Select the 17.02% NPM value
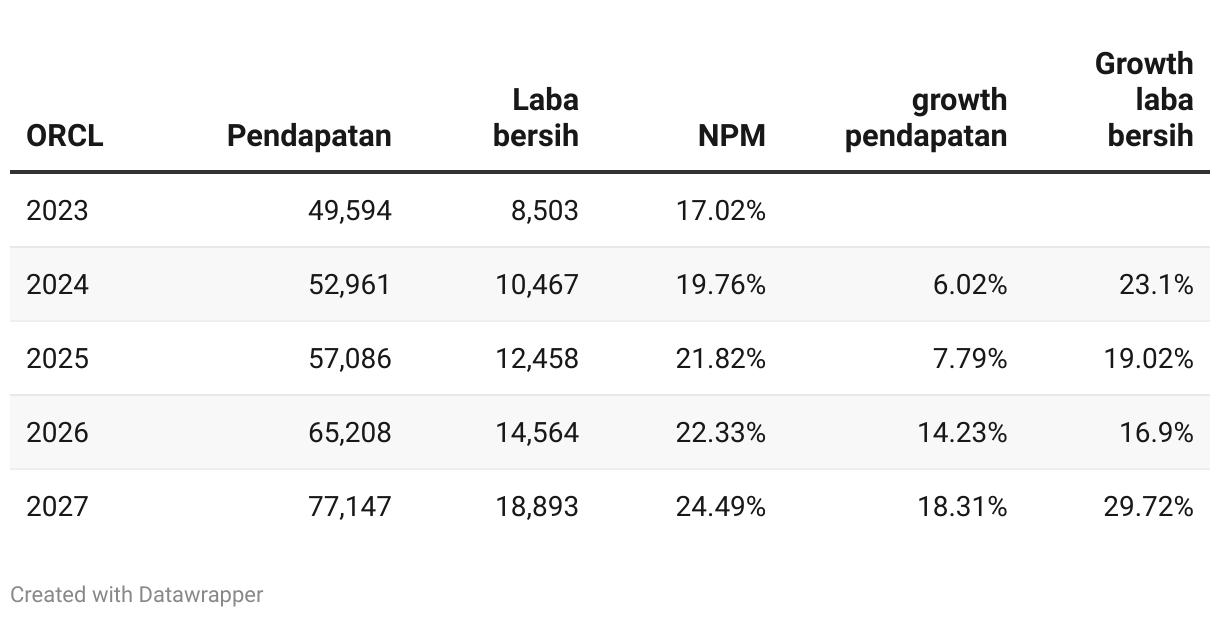 (721, 211)
